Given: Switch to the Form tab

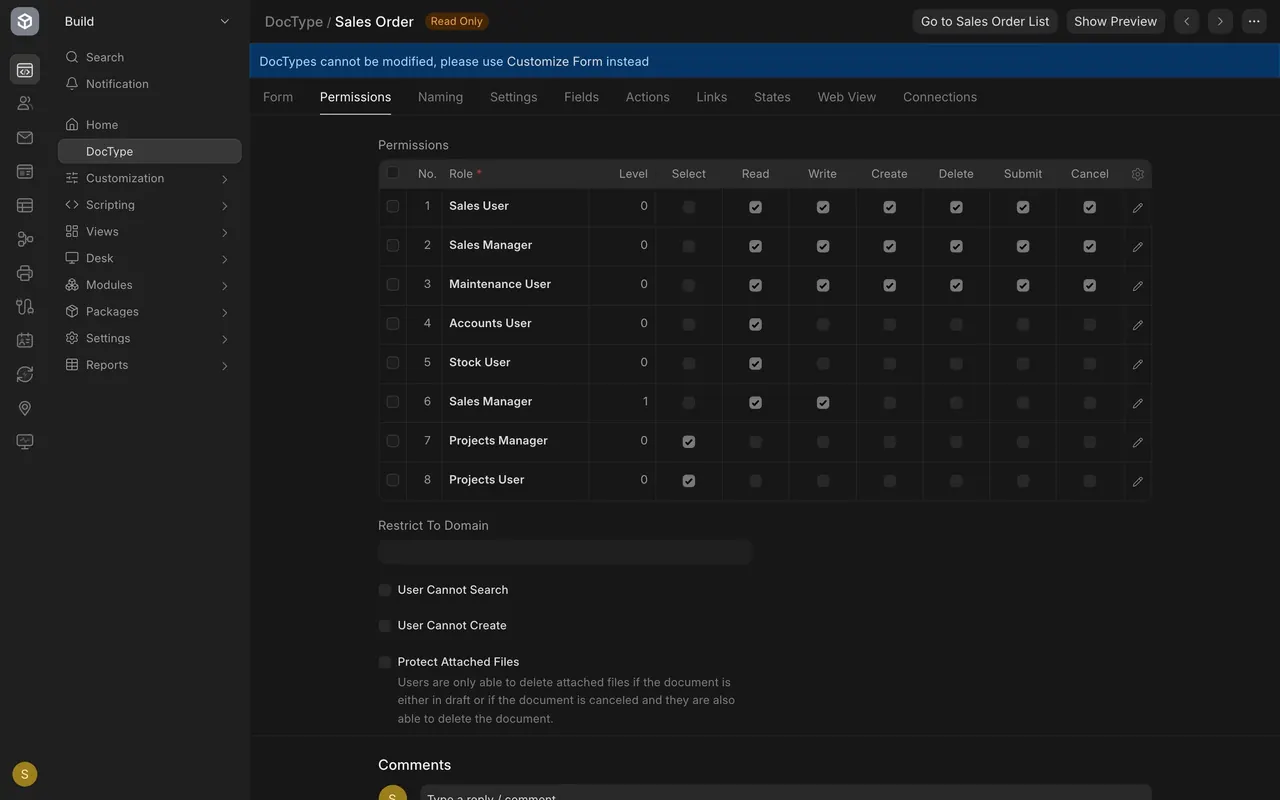Looking at the screenshot, I should (278, 97).
